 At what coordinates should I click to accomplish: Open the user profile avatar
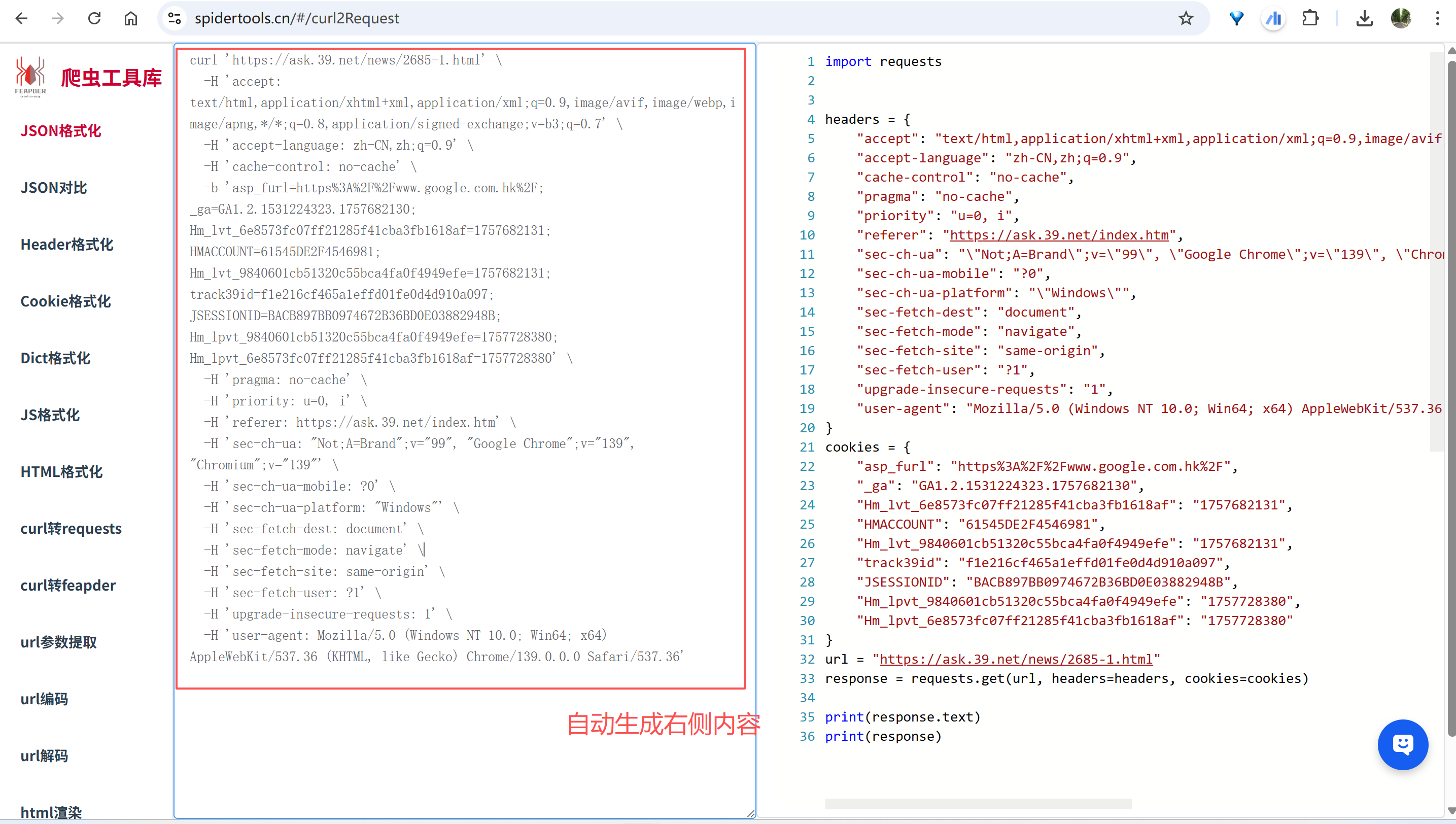point(1401,18)
